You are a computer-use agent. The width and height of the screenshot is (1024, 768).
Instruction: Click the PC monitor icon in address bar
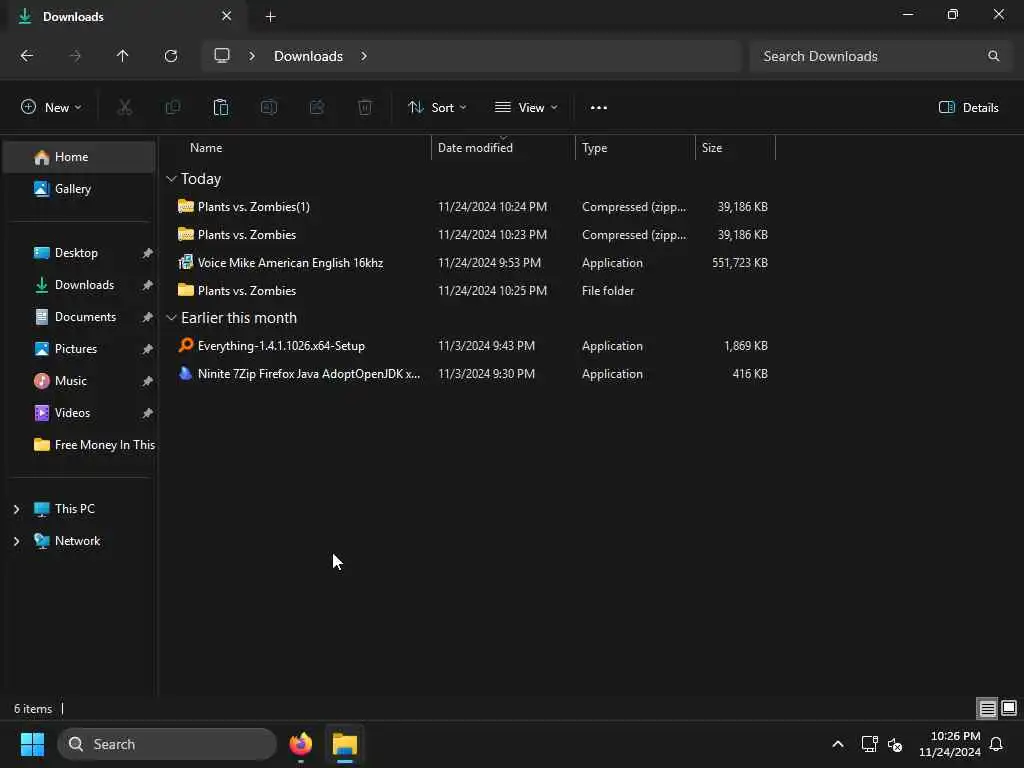[222, 56]
